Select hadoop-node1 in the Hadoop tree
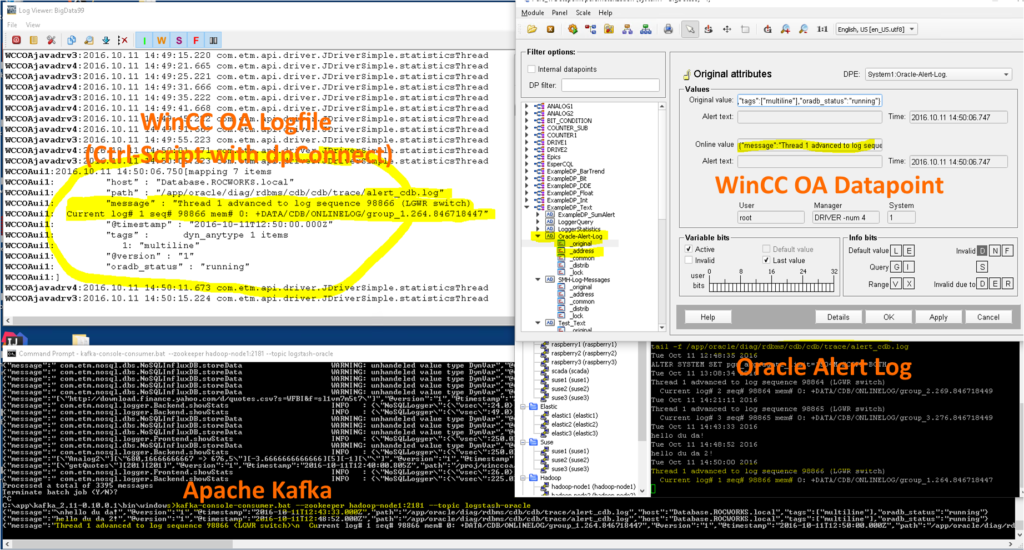The height and width of the screenshot is (550, 1024). tap(592, 487)
